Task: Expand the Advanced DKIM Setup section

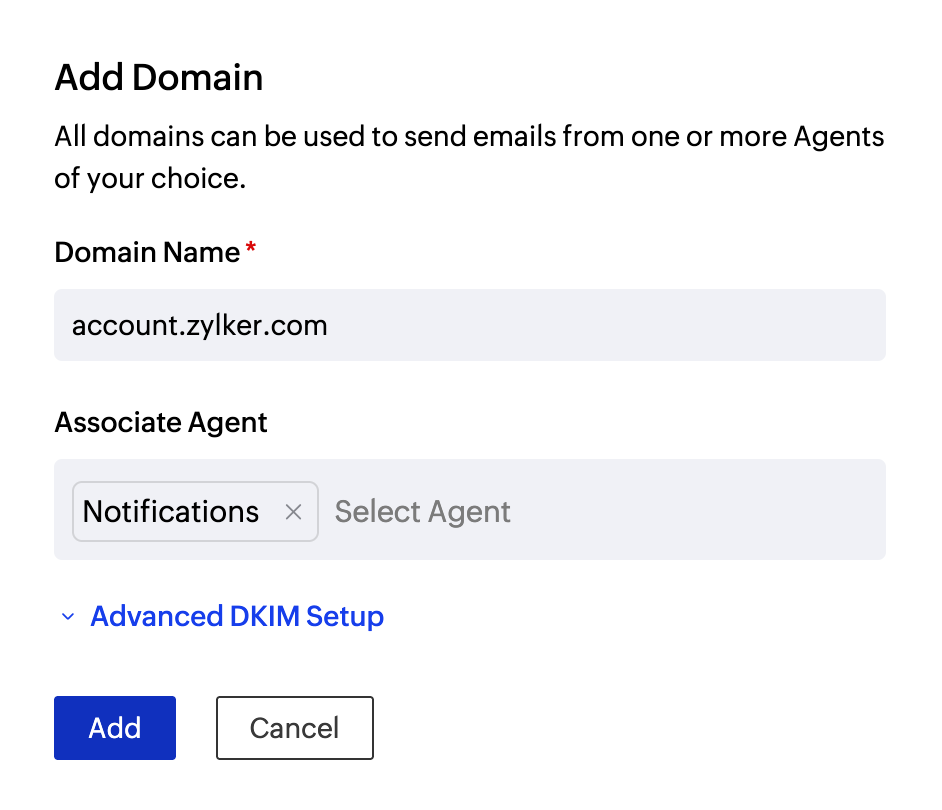Action: [237, 617]
